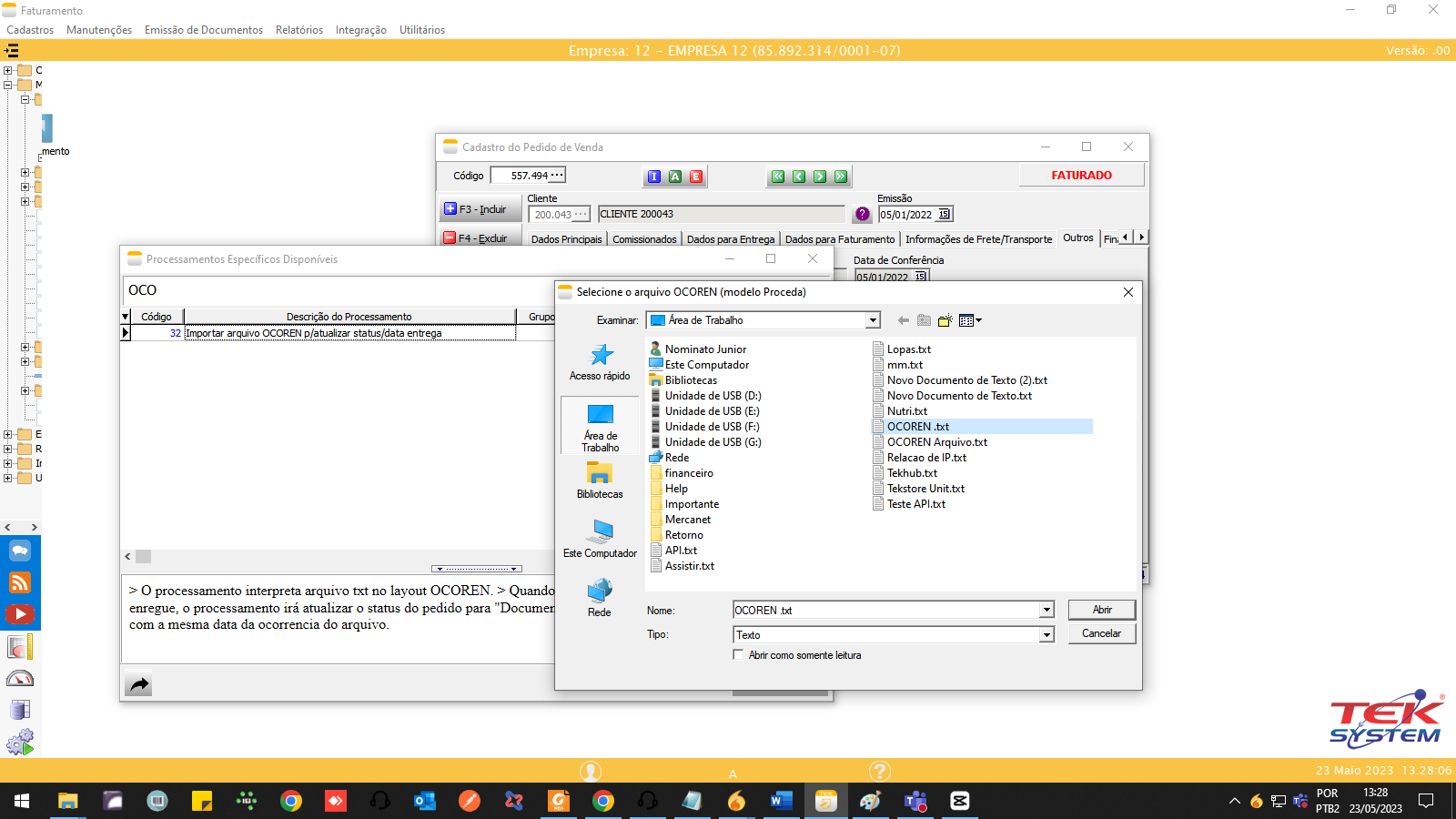Go to first record with double-left arrow

[x=778, y=177]
